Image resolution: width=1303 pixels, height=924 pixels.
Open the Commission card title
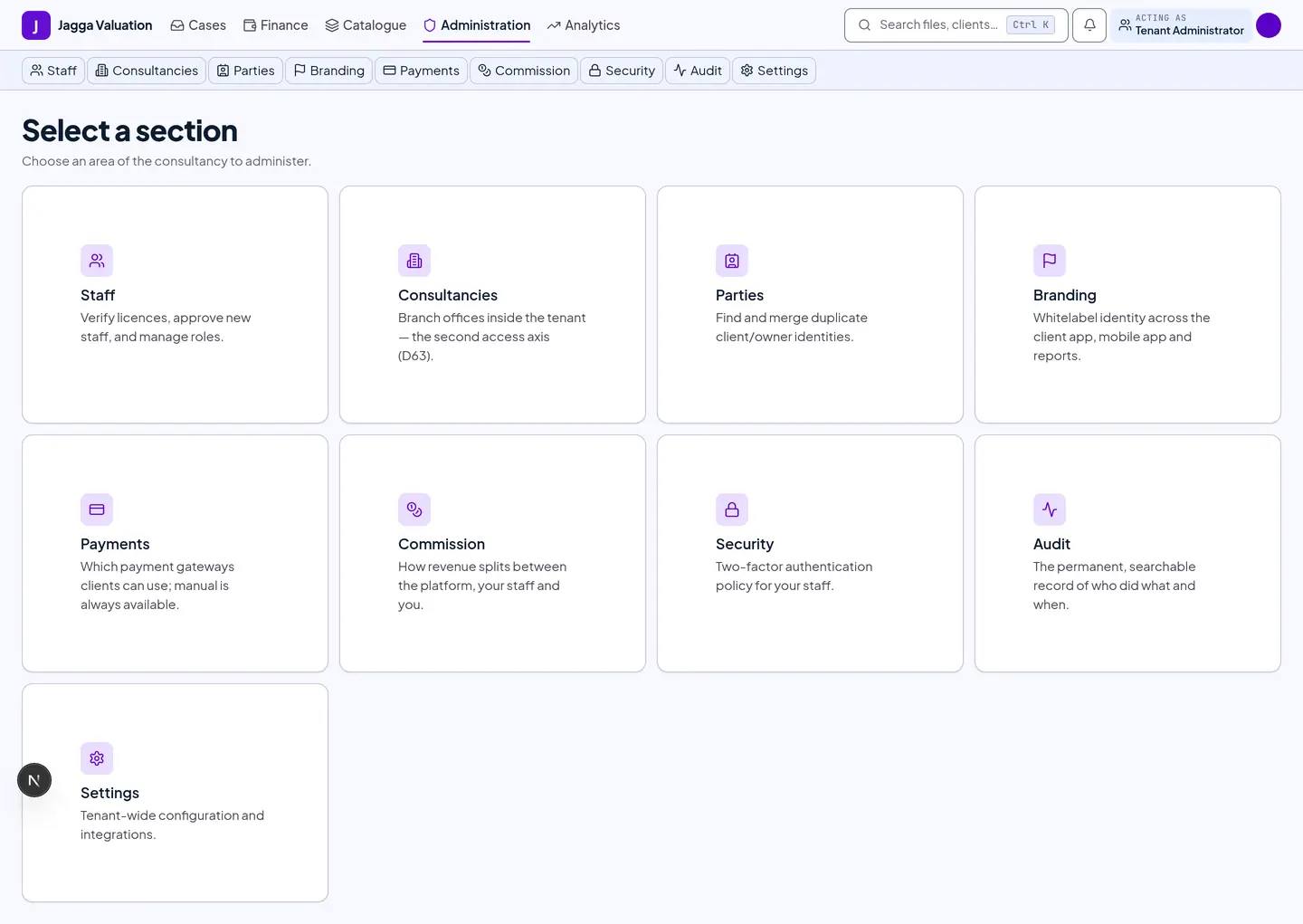pyautogui.click(x=442, y=544)
